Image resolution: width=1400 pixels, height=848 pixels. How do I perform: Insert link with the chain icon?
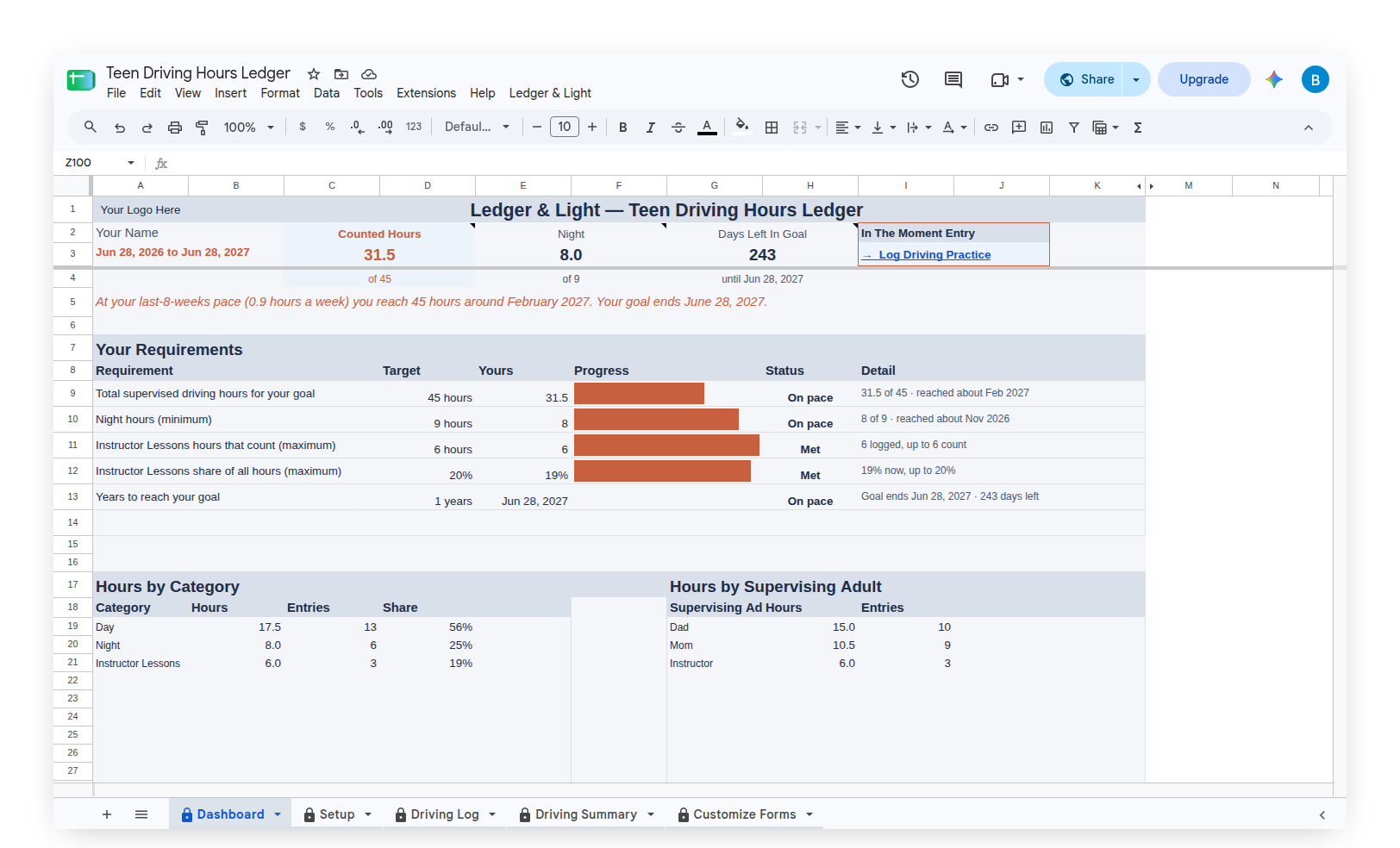(x=991, y=128)
